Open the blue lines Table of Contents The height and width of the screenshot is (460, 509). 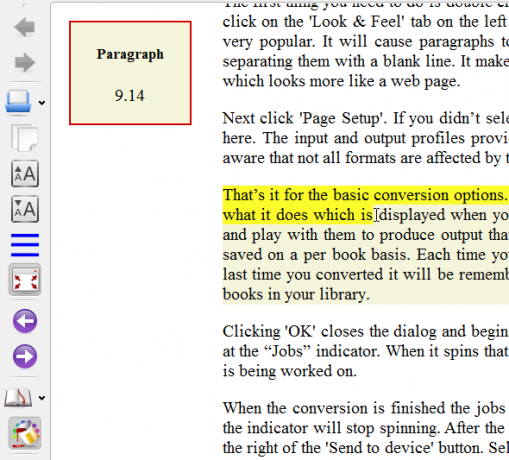(x=25, y=245)
